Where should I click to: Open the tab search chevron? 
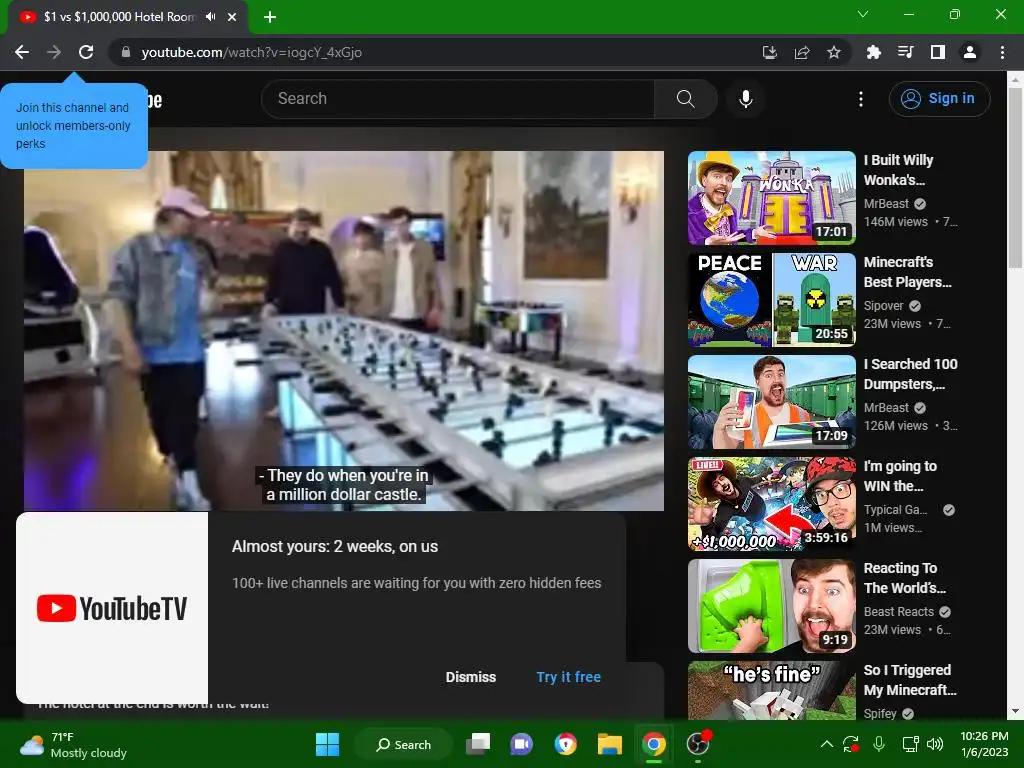[863, 14]
